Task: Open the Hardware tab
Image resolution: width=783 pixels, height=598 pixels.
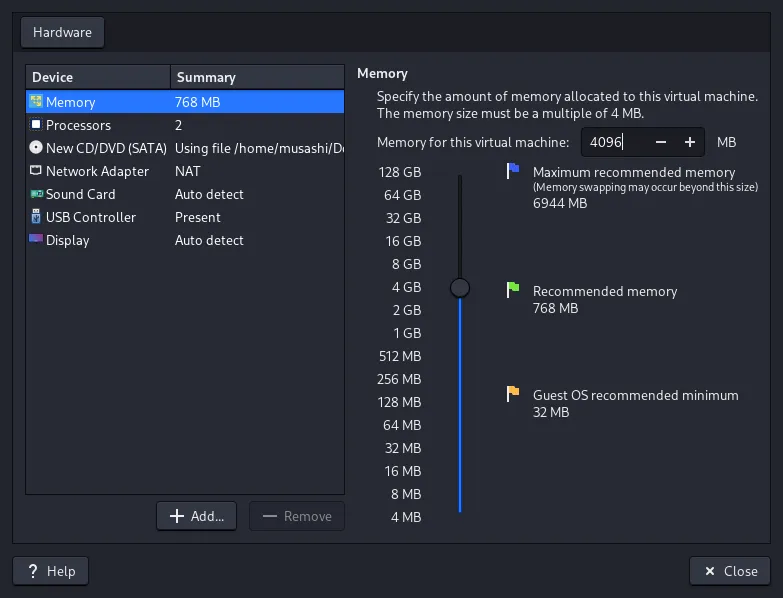Action: (62, 32)
